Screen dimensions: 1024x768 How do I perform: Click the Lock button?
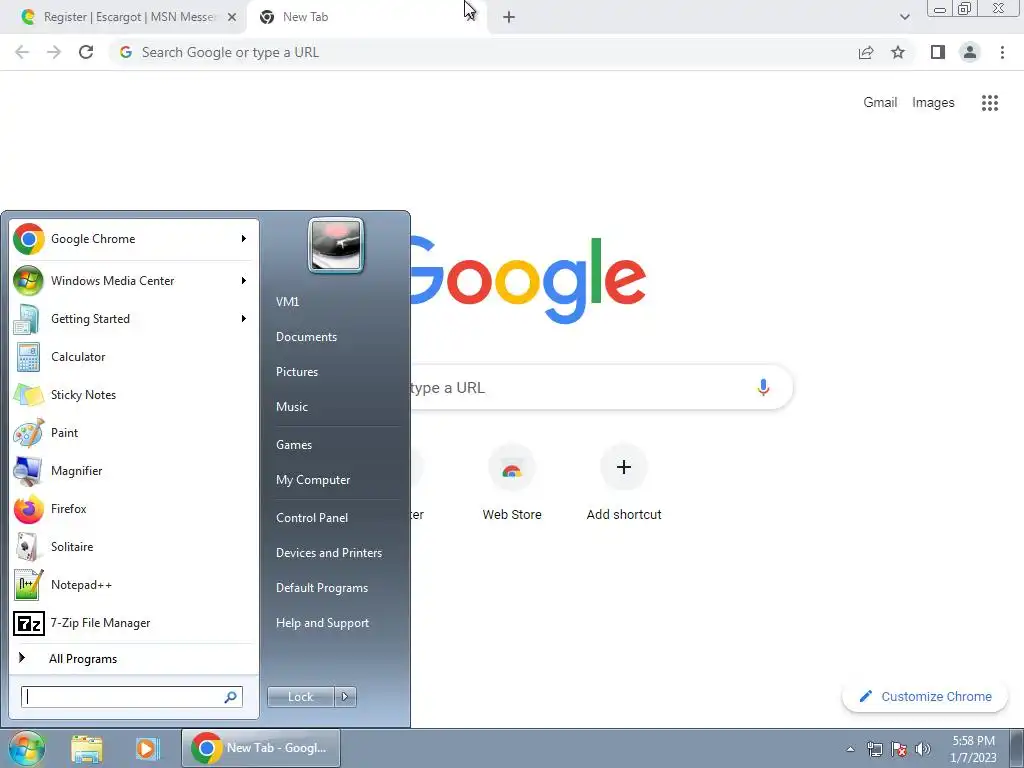tap(300, 697)
